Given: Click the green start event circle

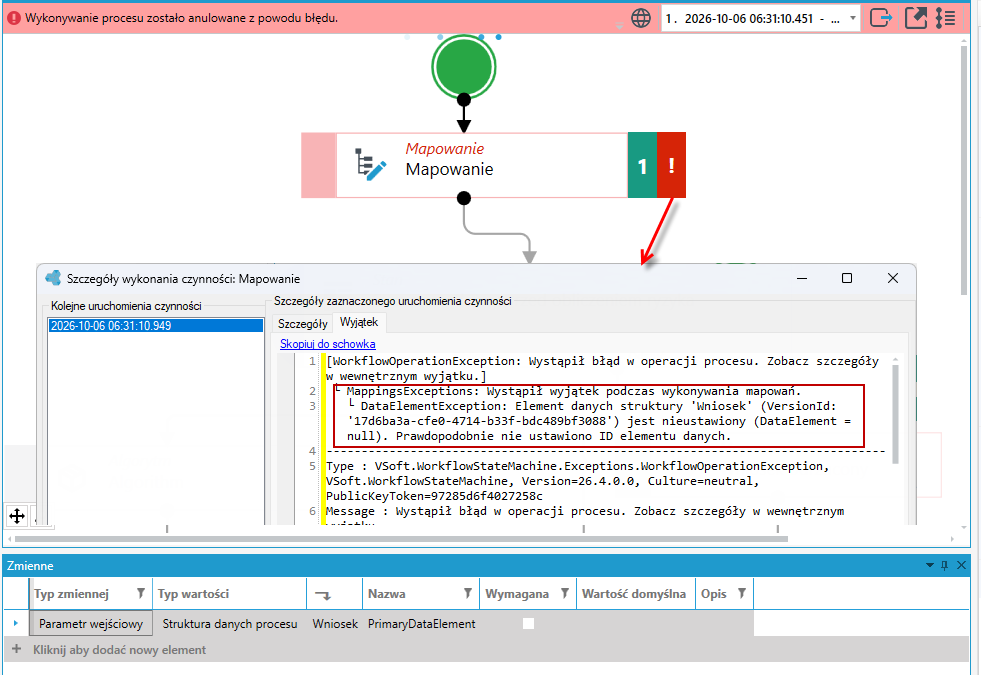Looking at the screenshot, I should [x=464, y=66].
